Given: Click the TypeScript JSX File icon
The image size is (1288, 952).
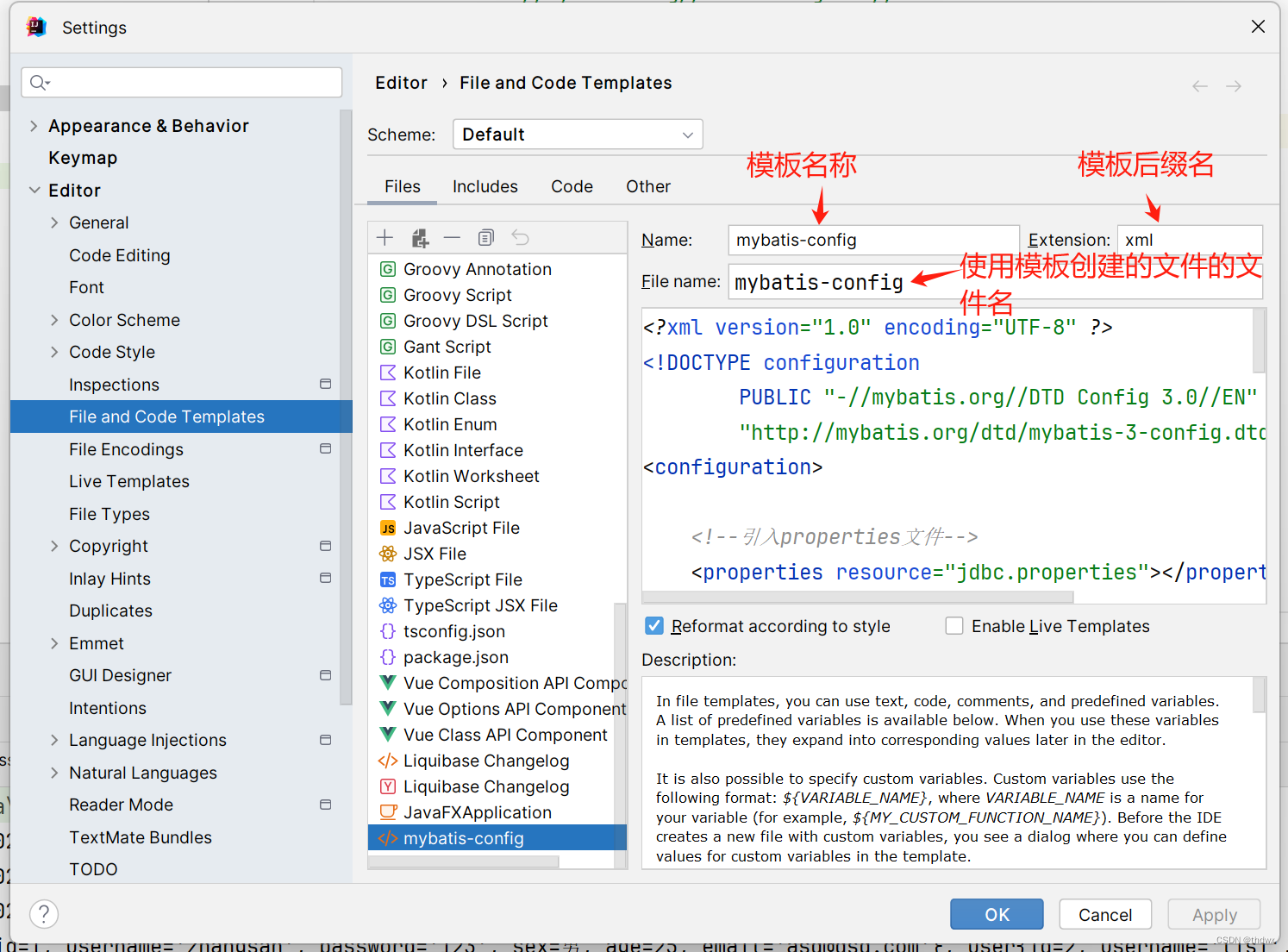Looking at the screenshot, I should click(x=388, y=605).
